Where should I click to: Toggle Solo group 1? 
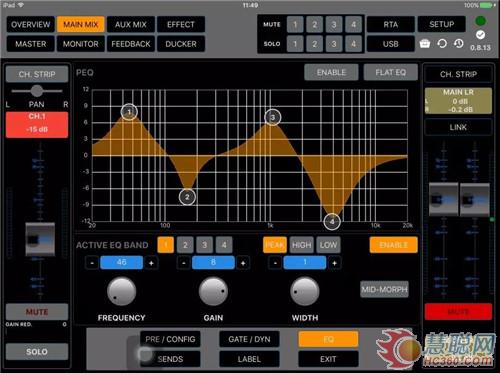point(295,44)
